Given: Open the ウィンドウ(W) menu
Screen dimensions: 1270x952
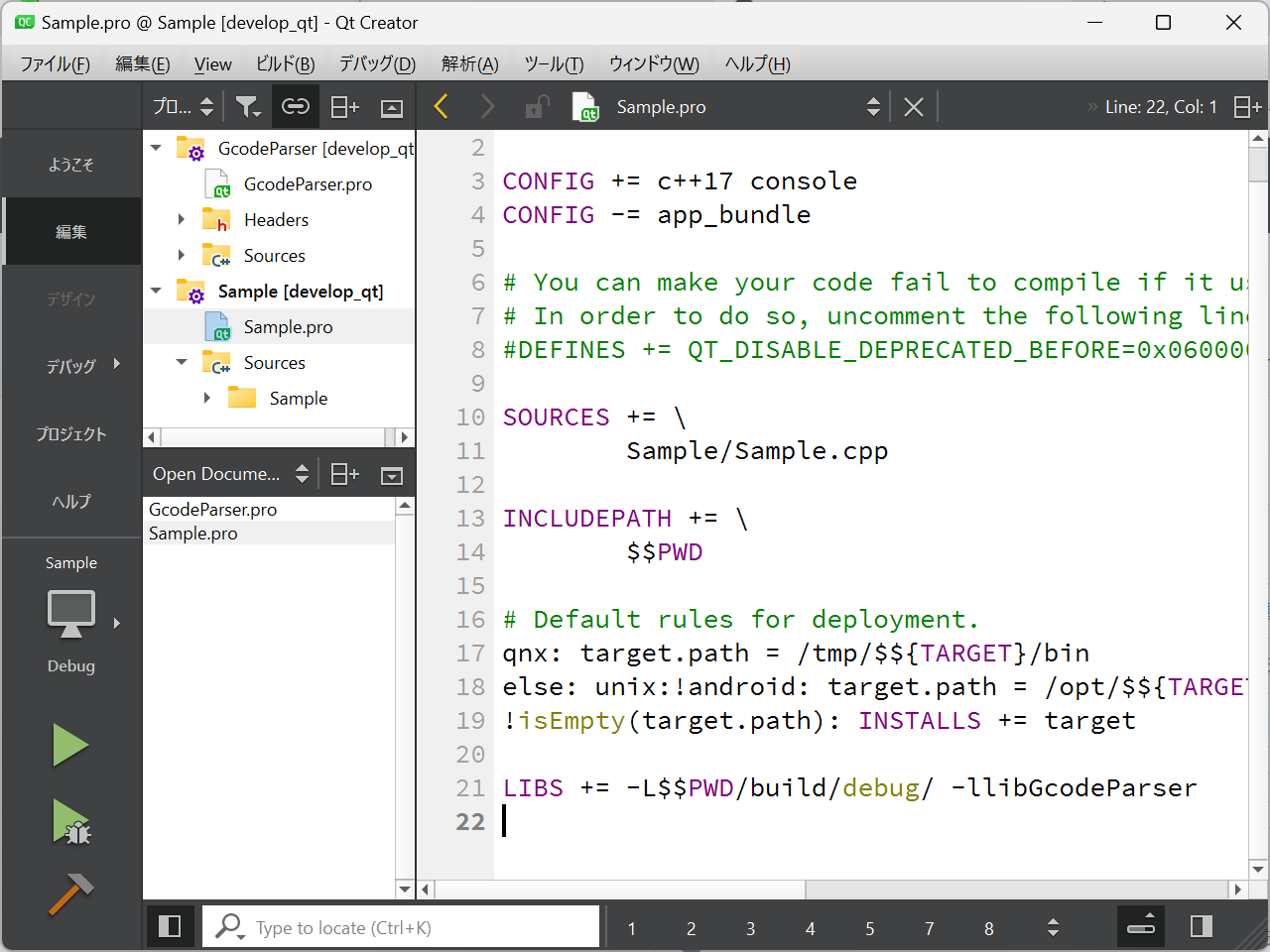Looking at the screenshot, I should pyautogui.click(x=654, y=63).
